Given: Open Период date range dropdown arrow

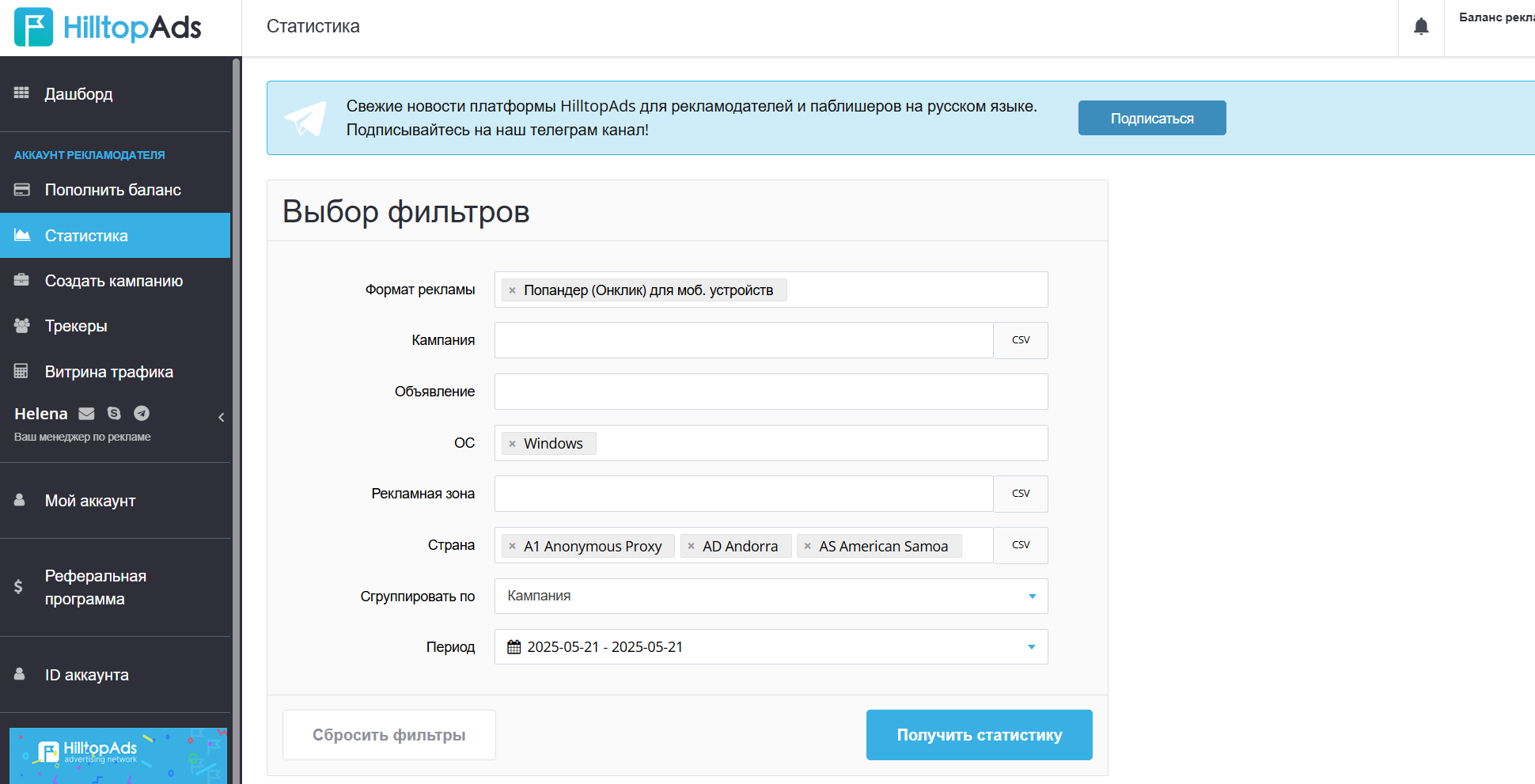Looking at the screenshot, I should 1032,647.
